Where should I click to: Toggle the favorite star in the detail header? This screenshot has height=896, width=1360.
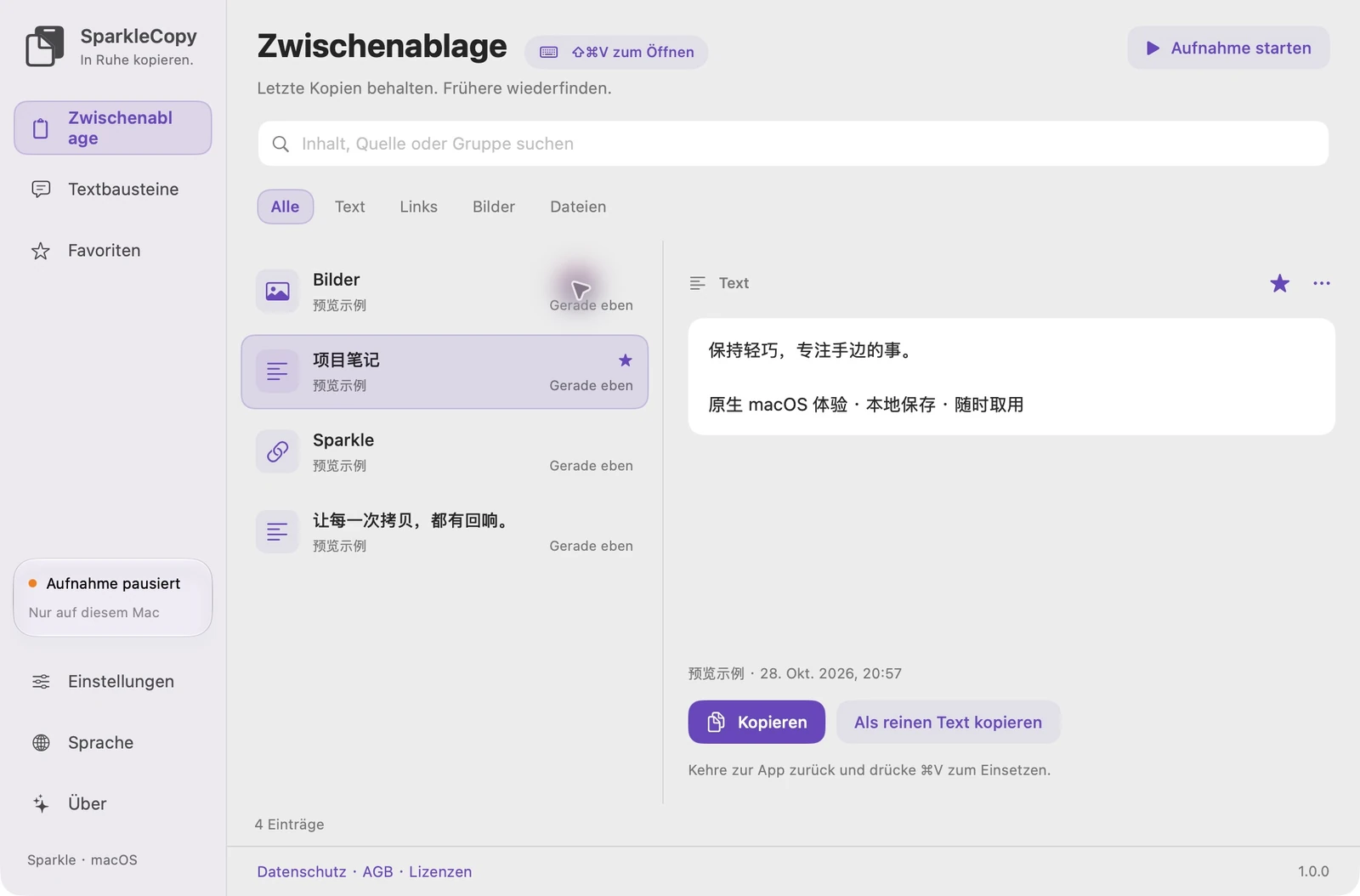(1279, 283)
